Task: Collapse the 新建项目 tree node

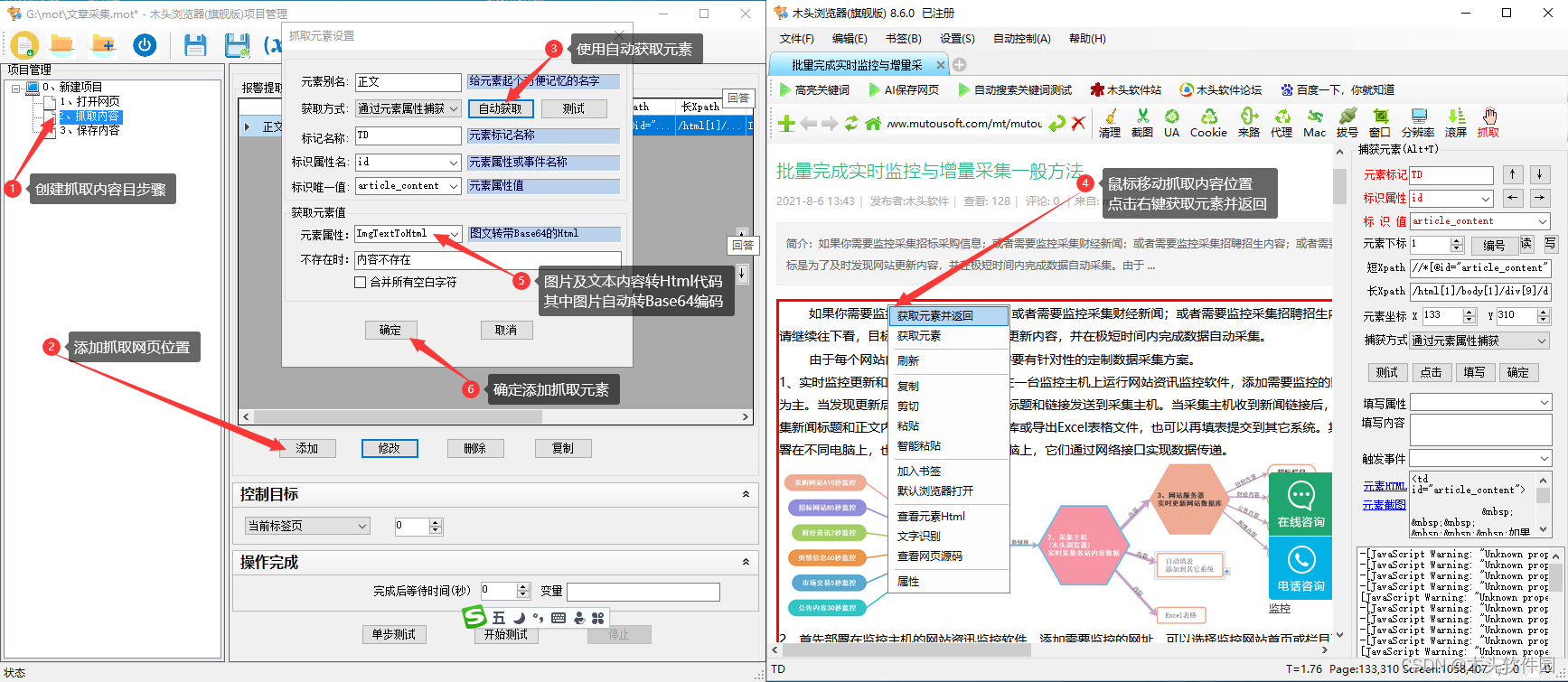Action: click(x=16, y=88)
